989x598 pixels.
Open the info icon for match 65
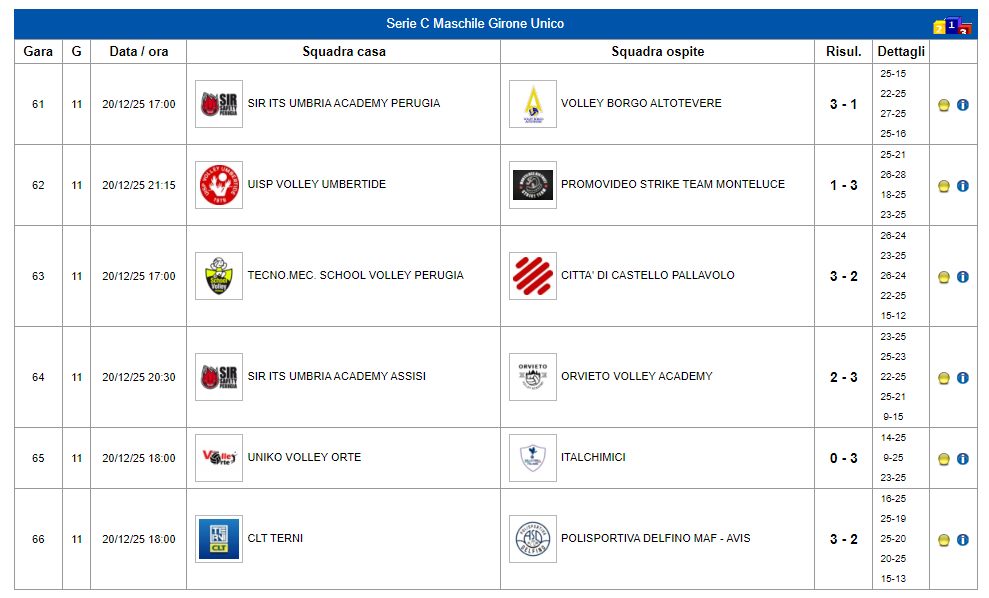click(963, 459)
